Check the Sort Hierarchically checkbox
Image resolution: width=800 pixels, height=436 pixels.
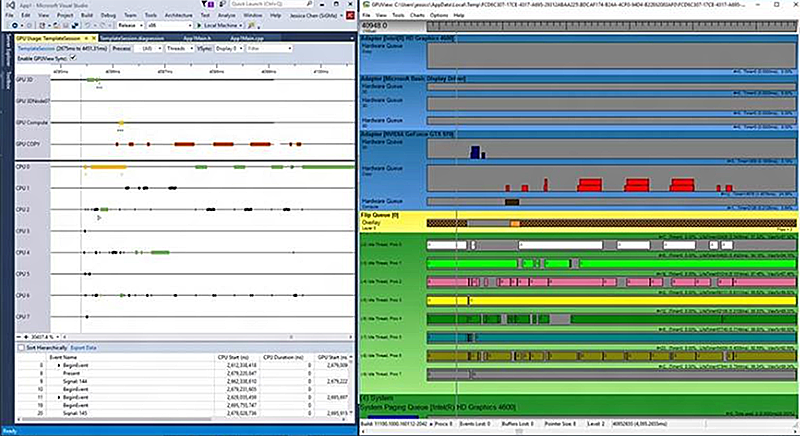22,347
